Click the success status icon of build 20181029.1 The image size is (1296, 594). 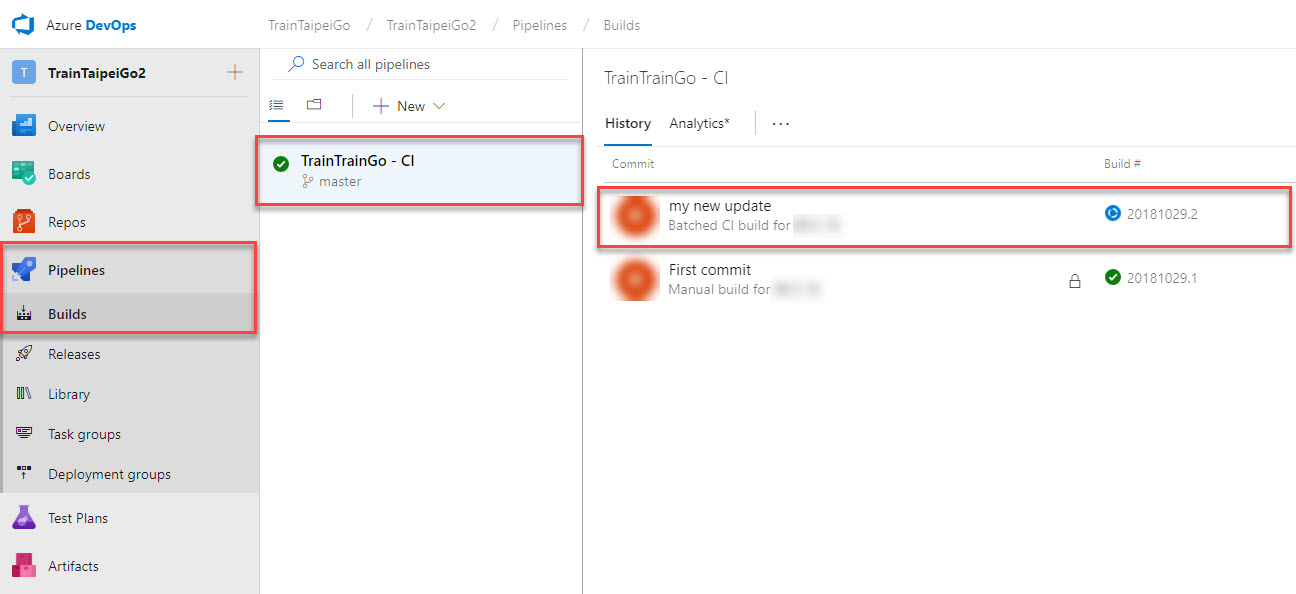click(1113, 277)
